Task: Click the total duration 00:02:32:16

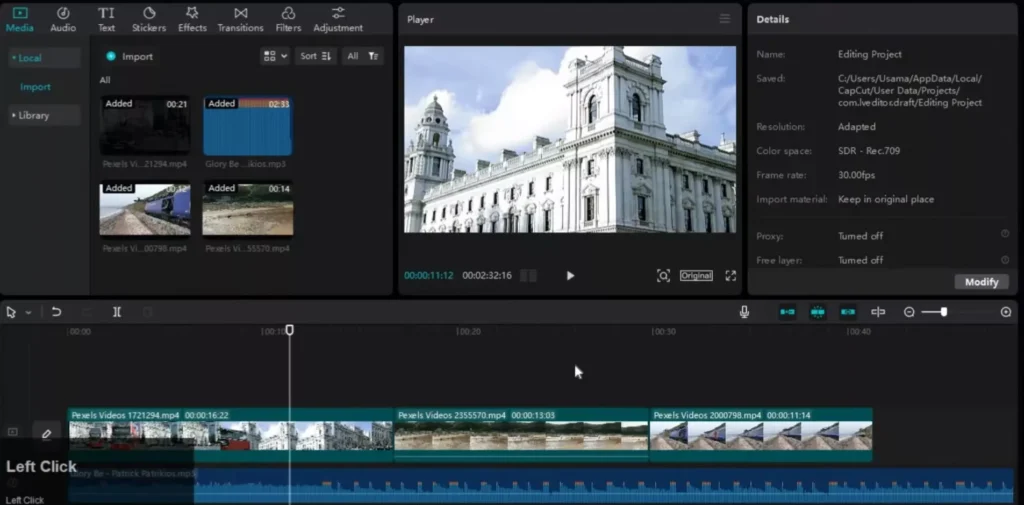Action: coord(487,276)
